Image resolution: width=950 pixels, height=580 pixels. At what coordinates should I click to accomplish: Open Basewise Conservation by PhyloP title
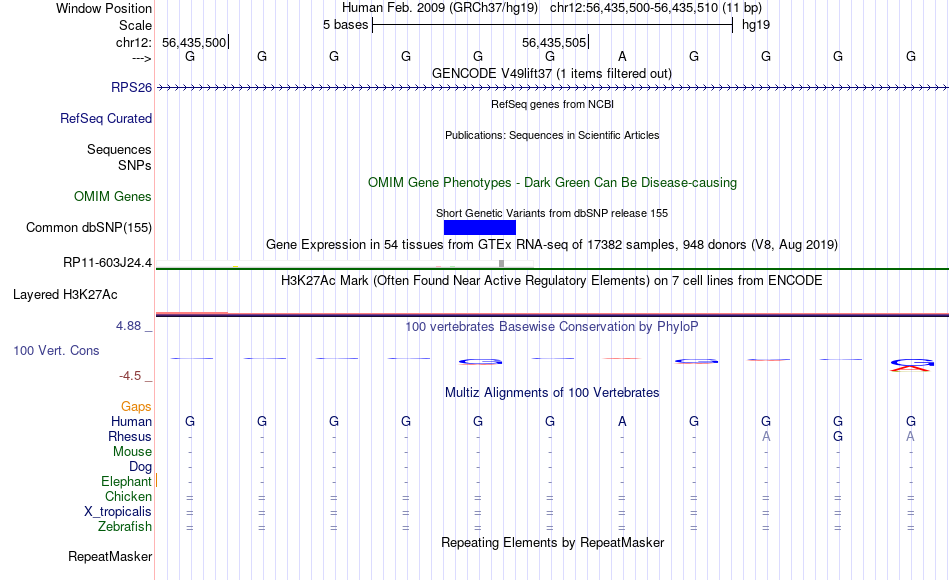(552, 327)
